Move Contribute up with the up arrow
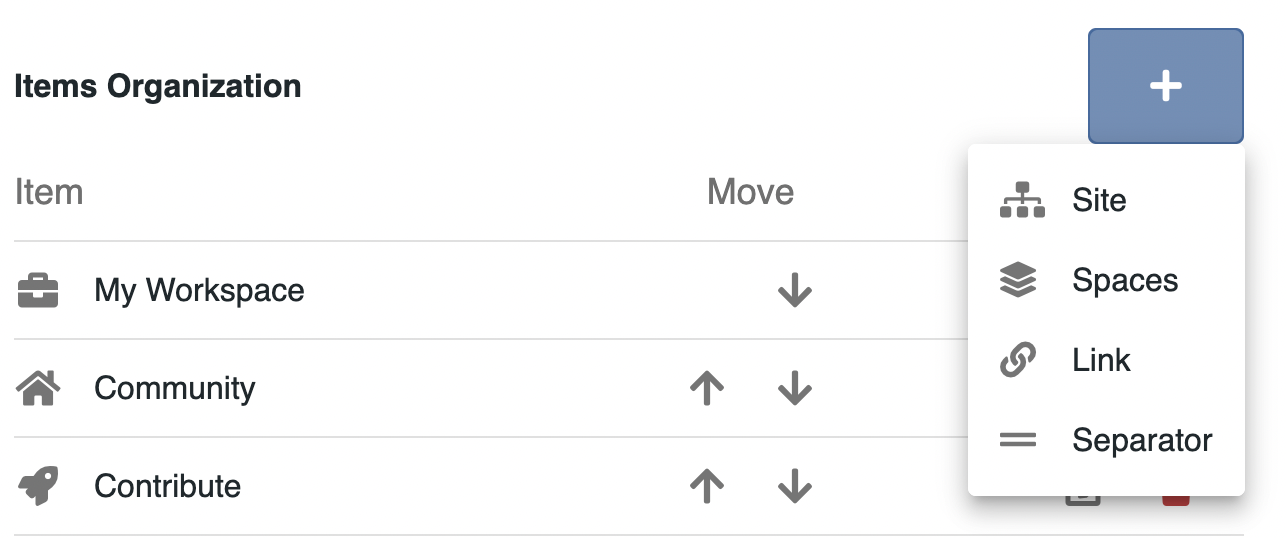 pos(707,486)
